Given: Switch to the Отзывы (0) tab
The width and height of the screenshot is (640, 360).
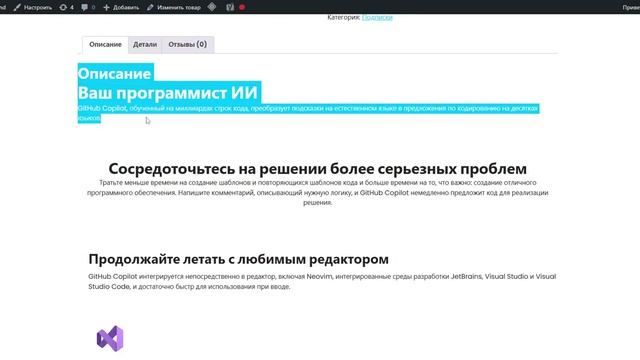Looking at the screenshot, I should [188, 44].
